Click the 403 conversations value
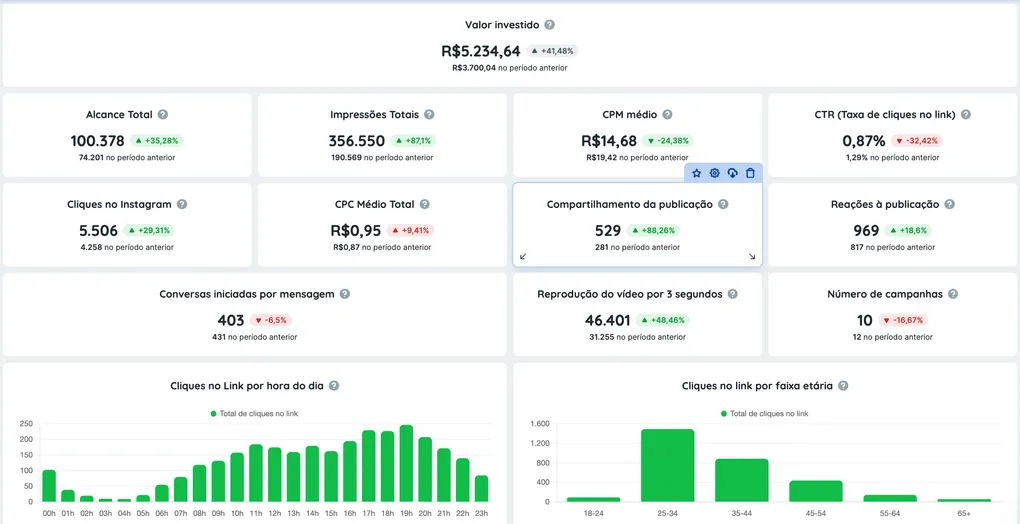Screen dimensions: 1020x524 coord(231,320)
